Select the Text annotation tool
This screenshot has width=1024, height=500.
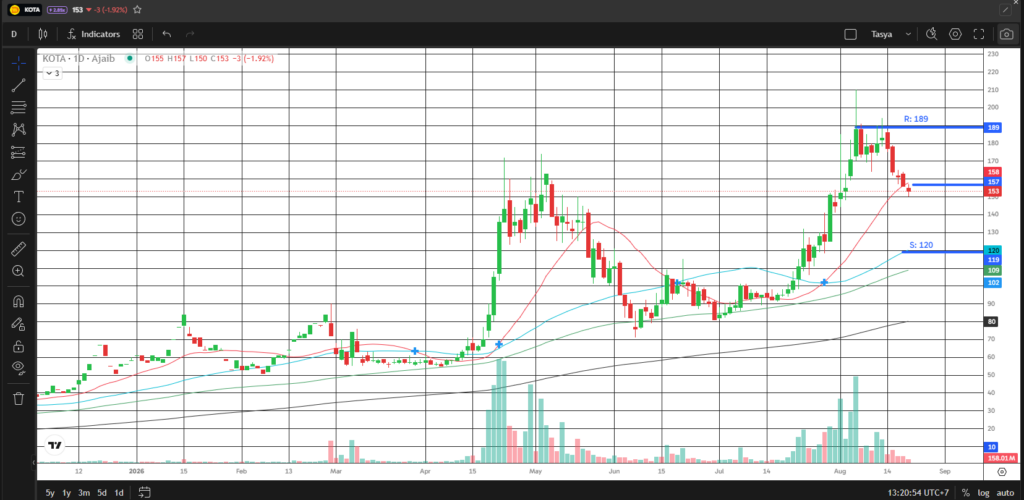(x=18, y=196)
